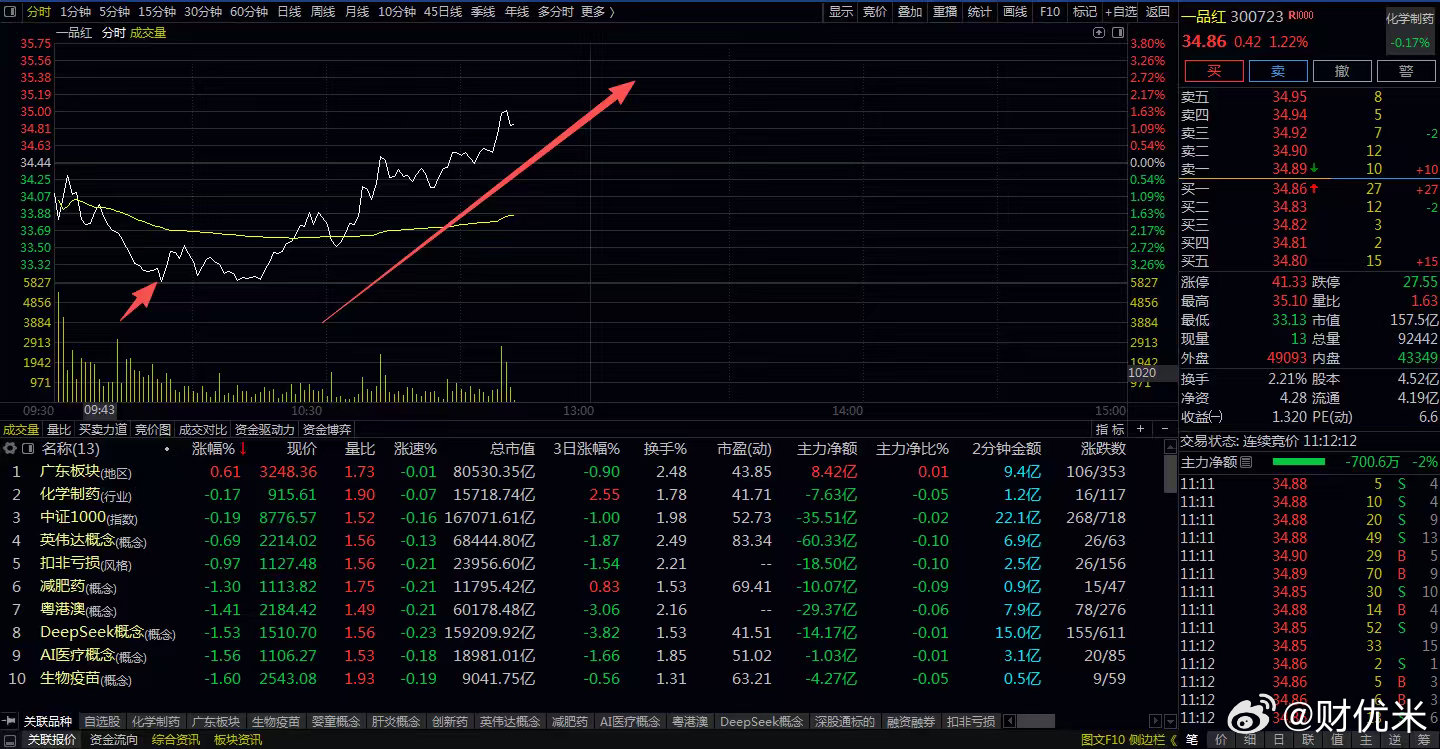This screenshot has height=749, width=1440.
Task: Click the 图文F10 link at bottom
Action: tap(1104, 740)
